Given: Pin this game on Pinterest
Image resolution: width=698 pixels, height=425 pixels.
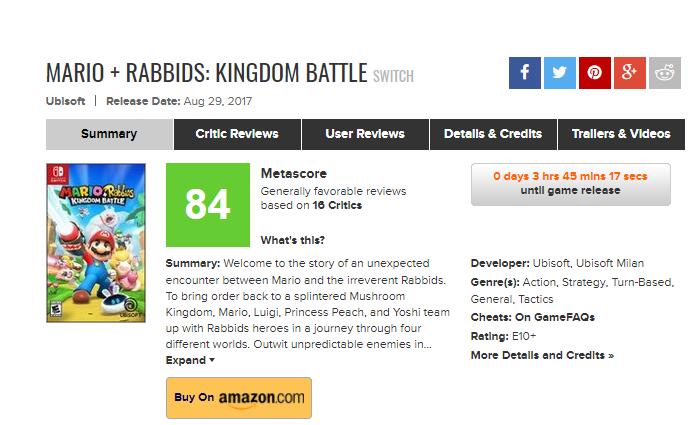Looking at the screenshot, I should point(594,73).
